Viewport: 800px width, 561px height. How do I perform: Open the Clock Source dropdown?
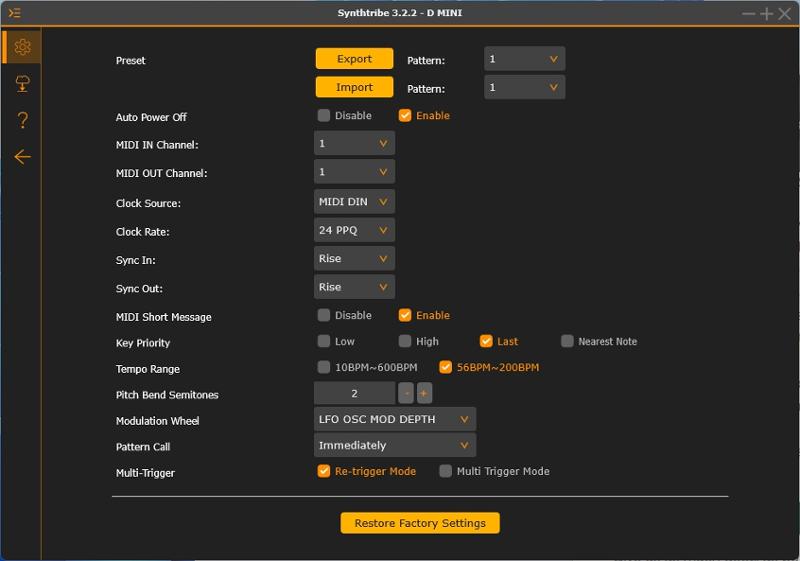(354, 202)
